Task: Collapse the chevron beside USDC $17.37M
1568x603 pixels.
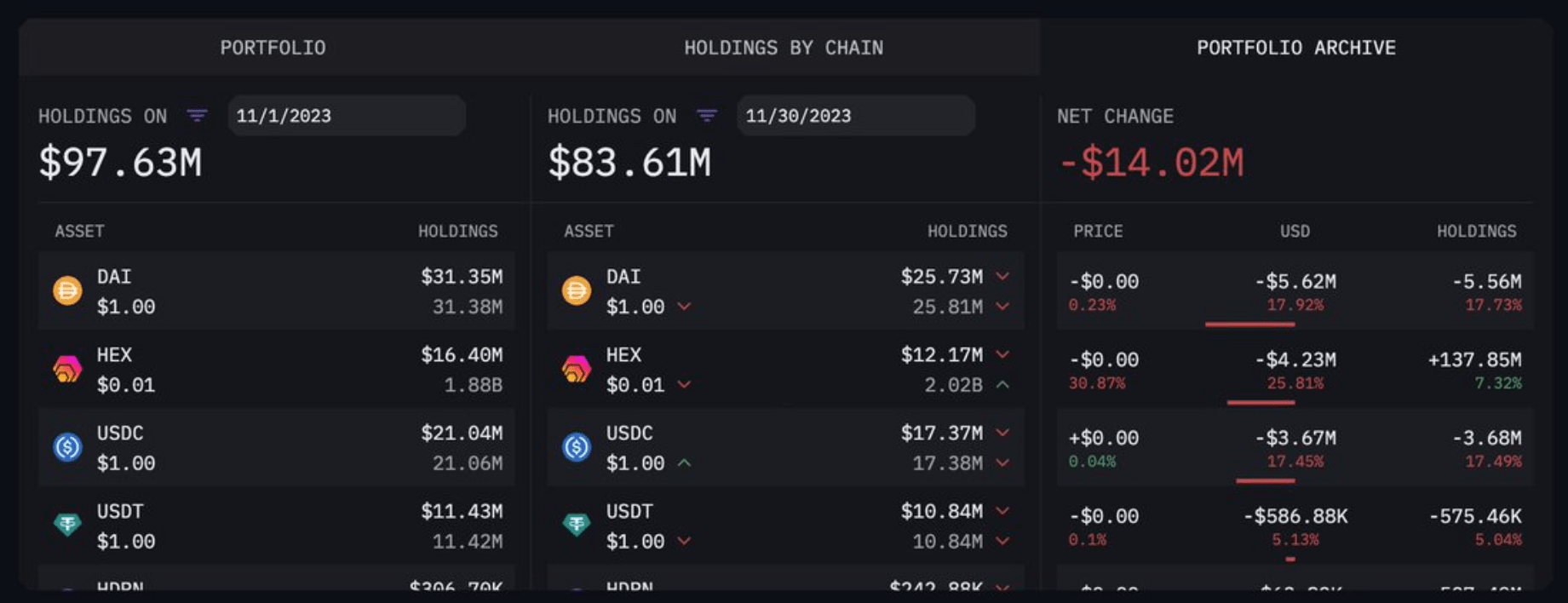Action: (x=1002, y=433)
